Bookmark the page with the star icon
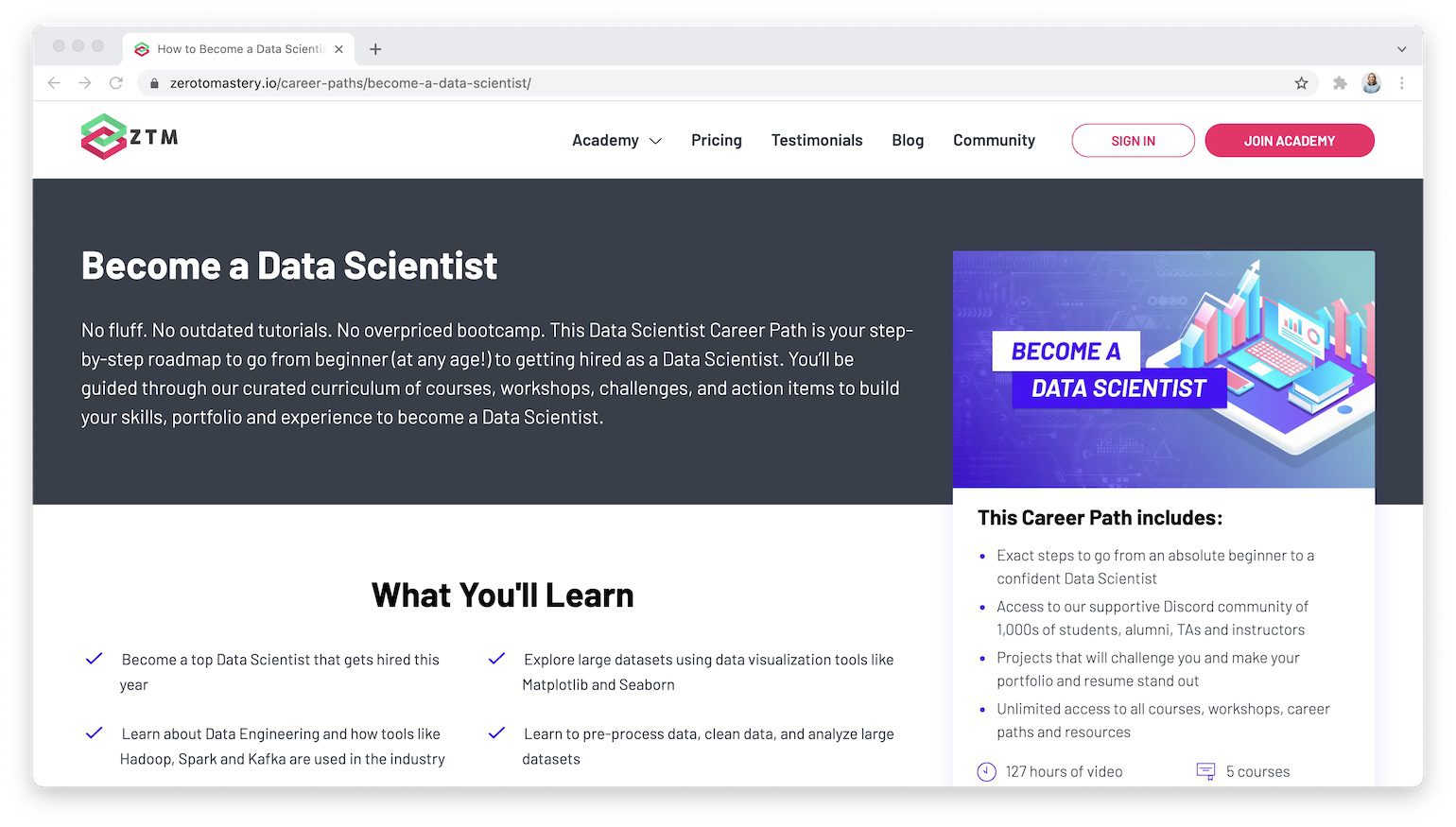 tap(1303, 82)
